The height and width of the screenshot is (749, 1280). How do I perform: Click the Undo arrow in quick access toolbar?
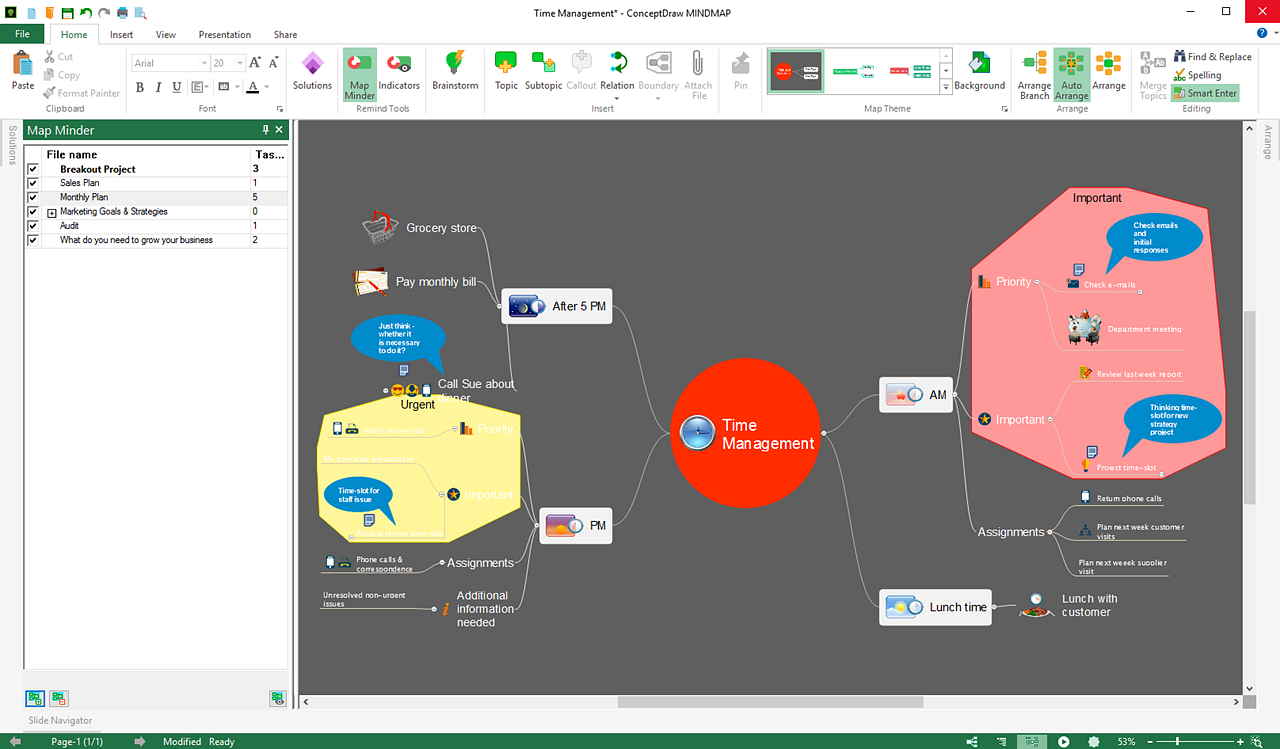tap(85, 12)
